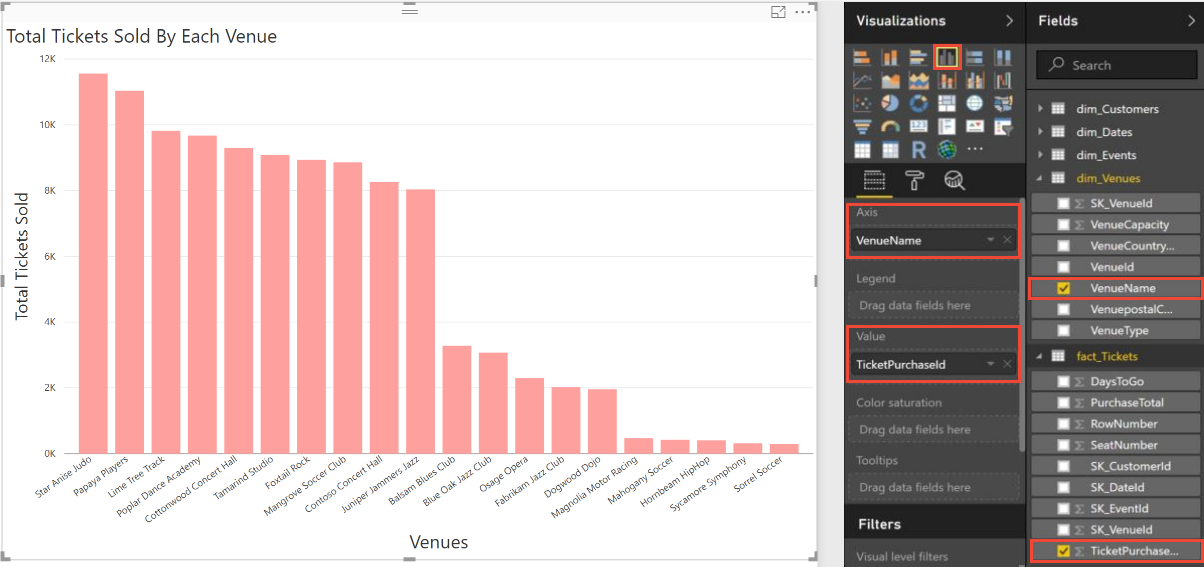Click the Fields search box

(x=1116, y=65)
